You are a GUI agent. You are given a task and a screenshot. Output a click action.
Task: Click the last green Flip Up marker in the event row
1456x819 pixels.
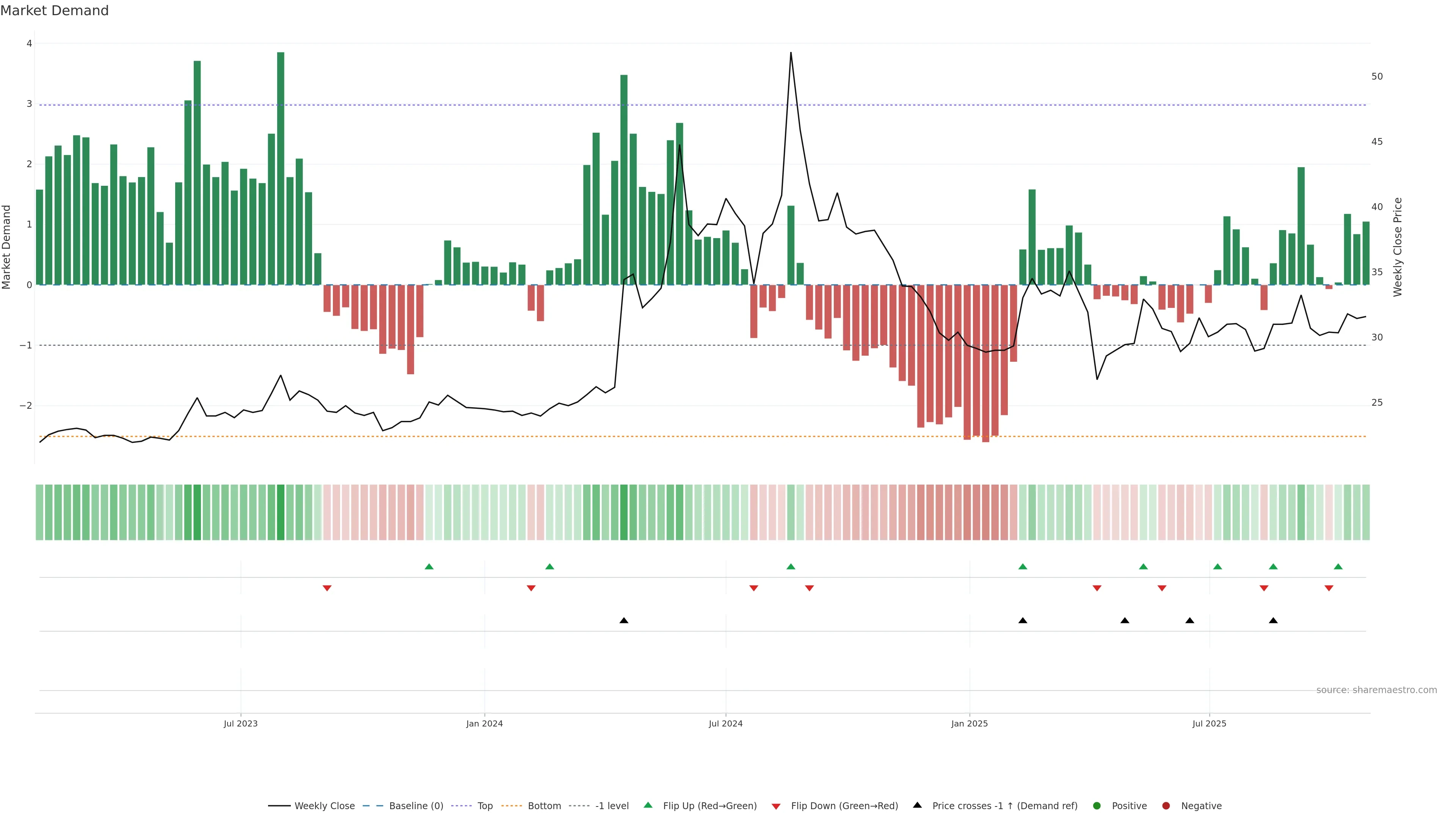[x=1338, y=566]
